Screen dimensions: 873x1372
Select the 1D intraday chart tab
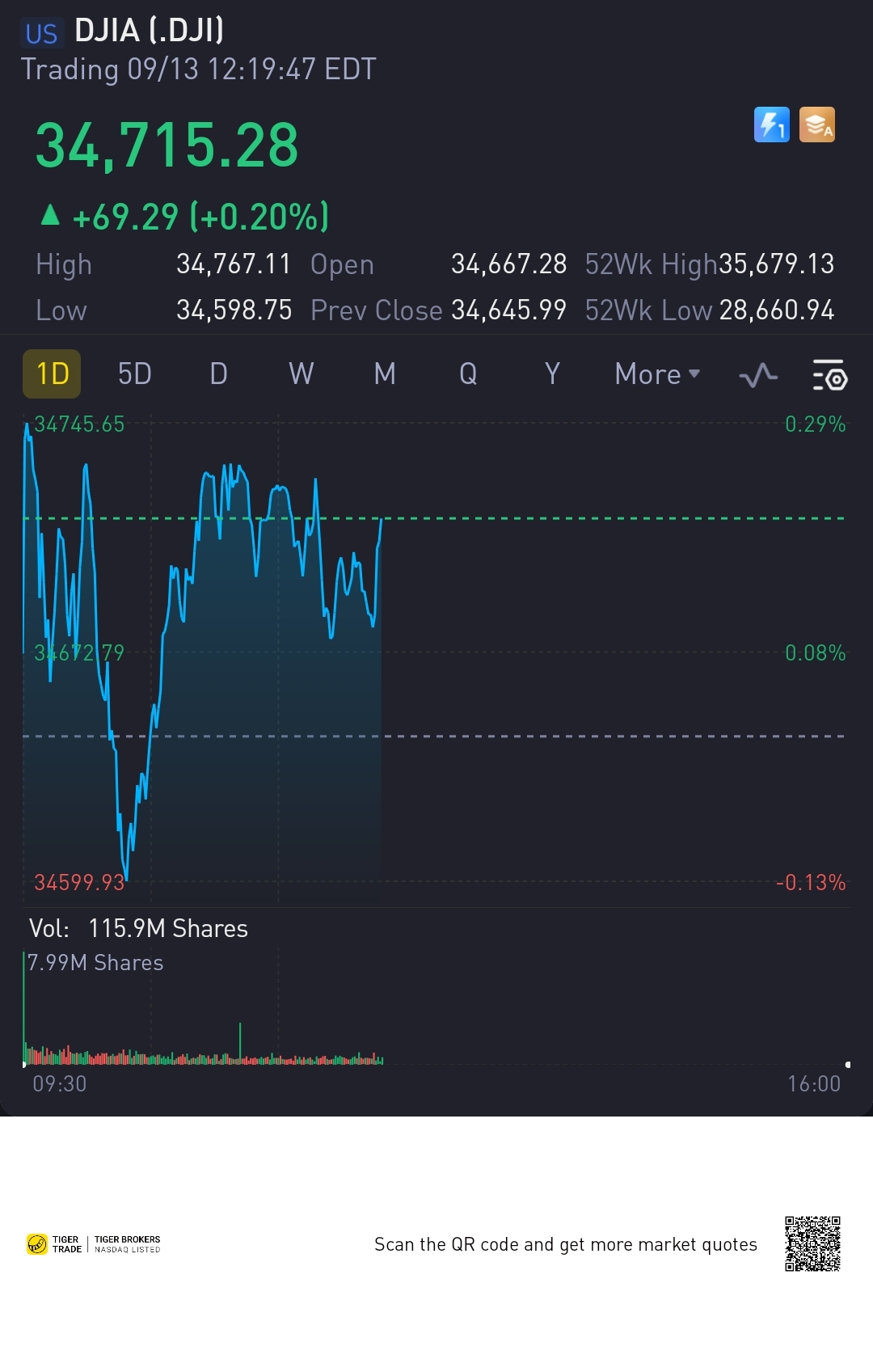click(x=52, y=374)
